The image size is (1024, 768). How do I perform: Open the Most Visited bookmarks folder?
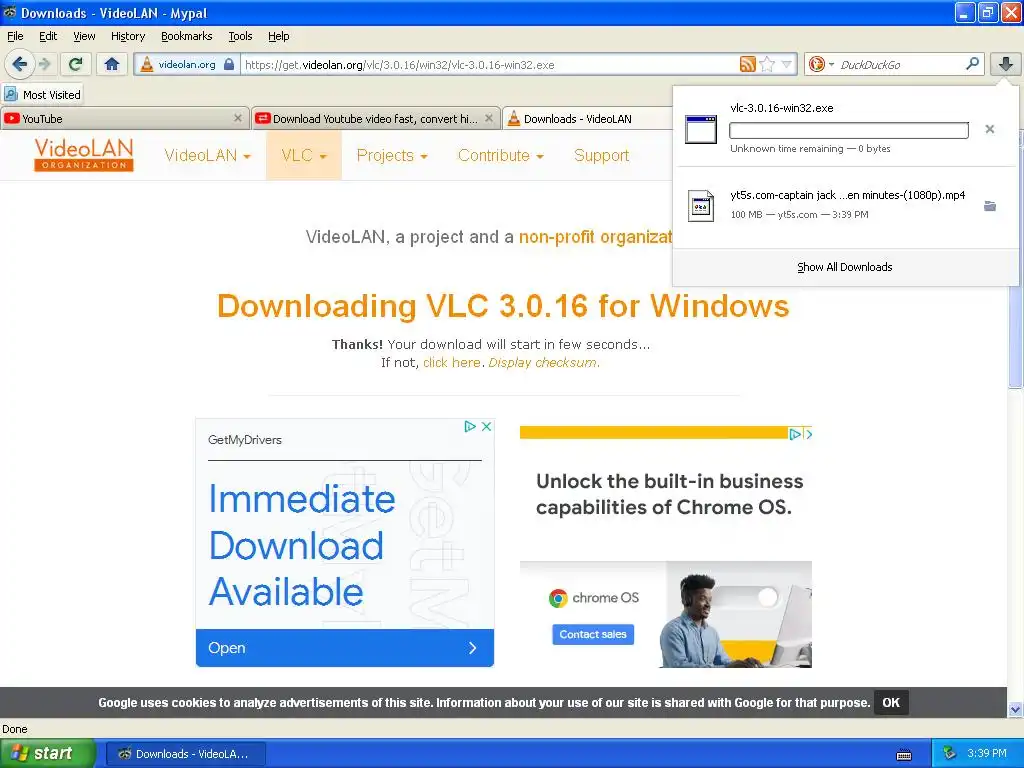tap(43, 95)
